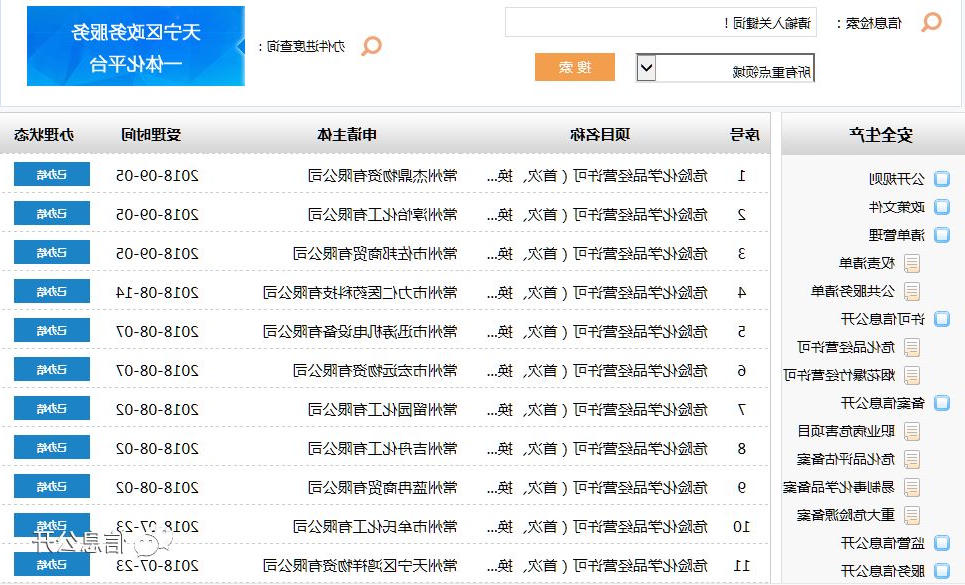Viewport: 965px width, 585px height.
Task: Open the 常州蓝冉商贸有限公司 applicant entry
Action: [x=383, y=488]
